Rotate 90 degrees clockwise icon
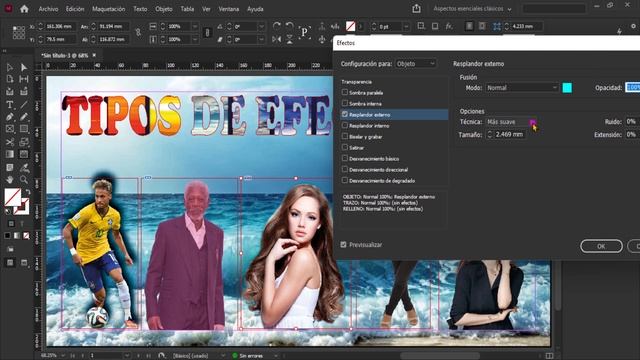Screen dimensions: 640x360 coord(276,26)
